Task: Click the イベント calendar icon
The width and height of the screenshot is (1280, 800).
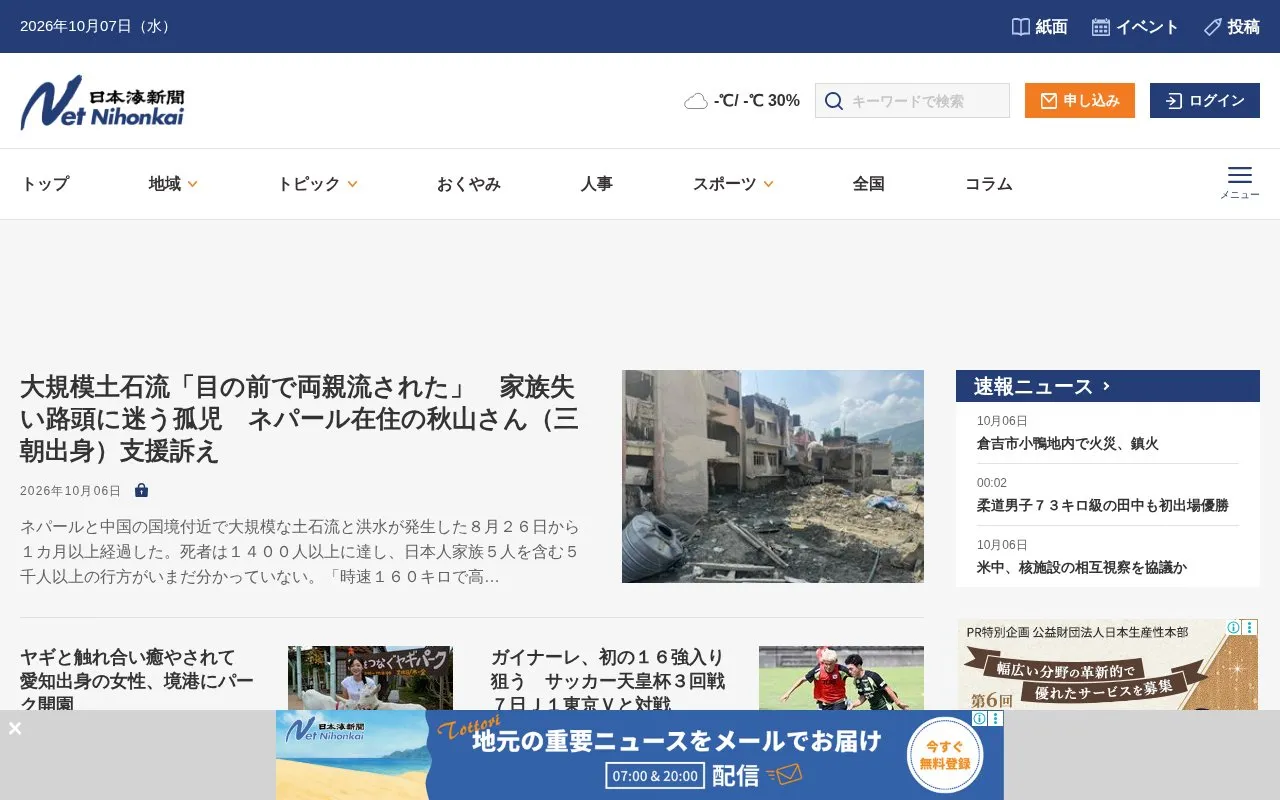Action: (x=1101, y=27)
